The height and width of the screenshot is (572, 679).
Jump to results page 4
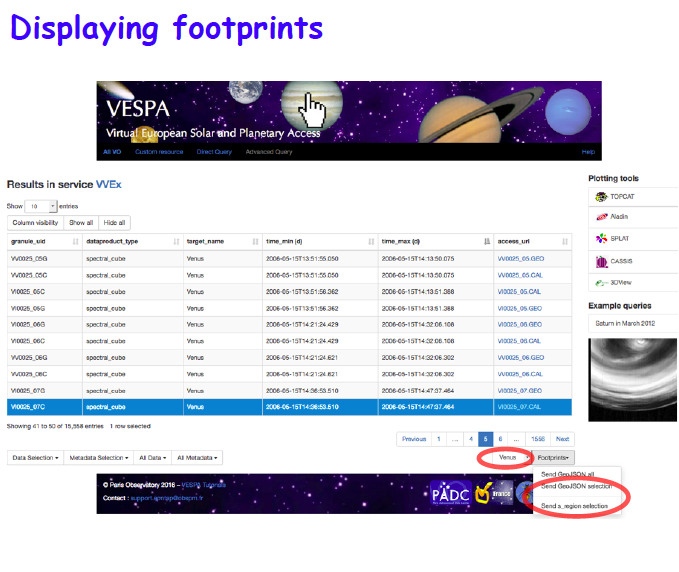pyautogui.click(x=471, y=439)
